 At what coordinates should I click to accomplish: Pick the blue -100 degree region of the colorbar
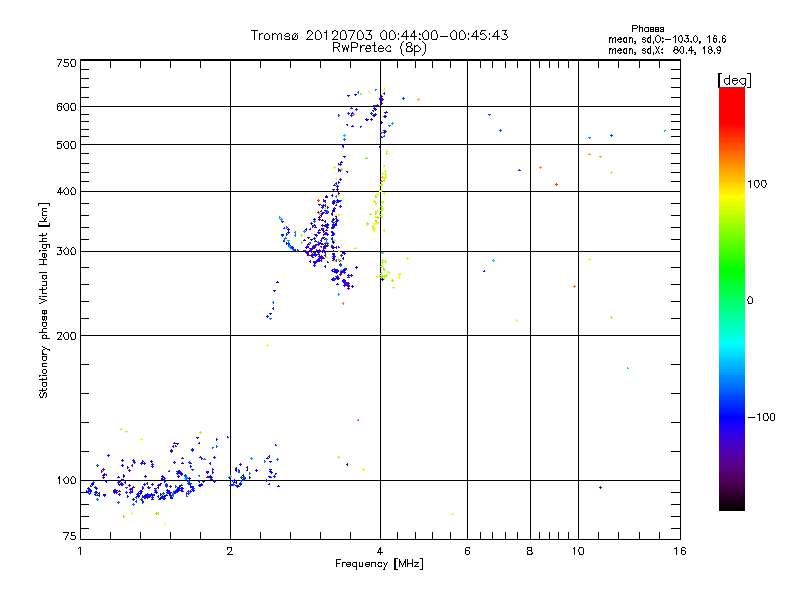(732, 417)
